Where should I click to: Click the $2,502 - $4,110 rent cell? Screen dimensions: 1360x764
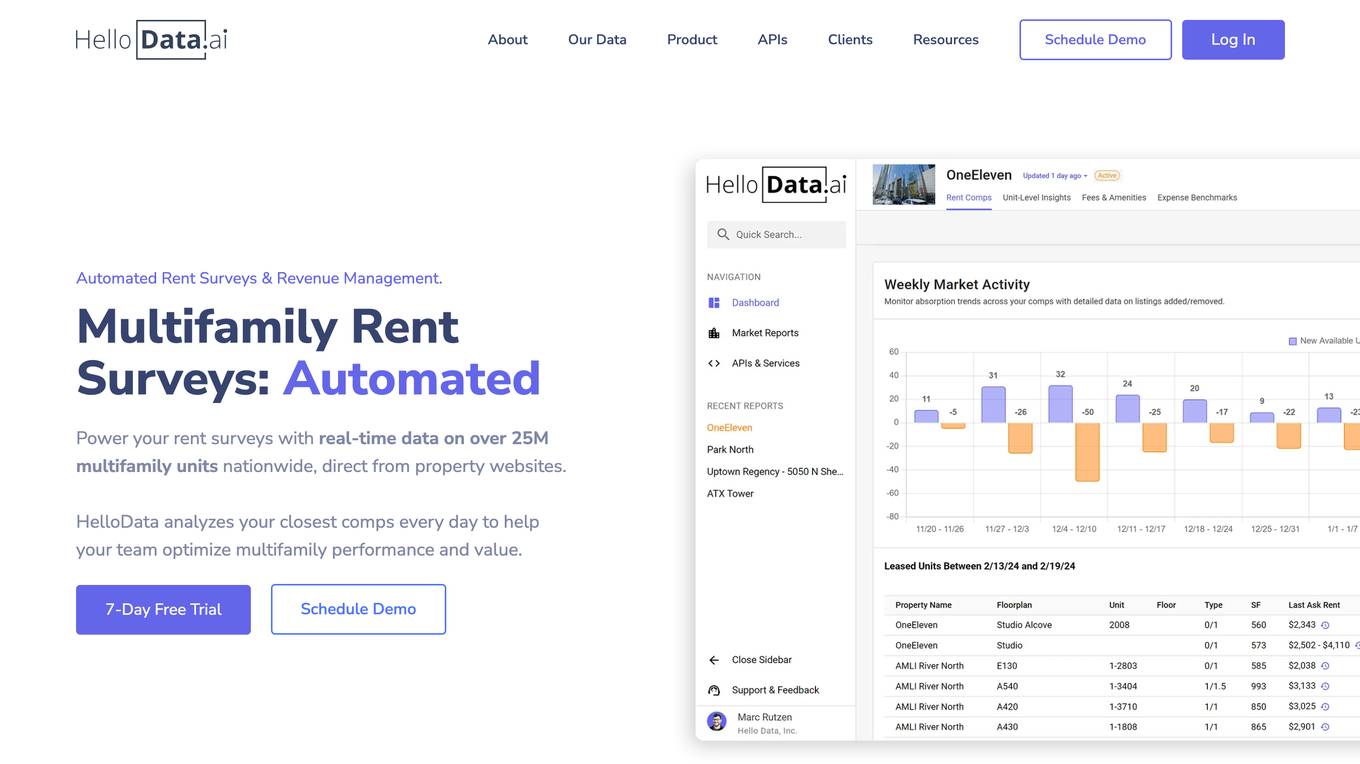[1319, 646]
